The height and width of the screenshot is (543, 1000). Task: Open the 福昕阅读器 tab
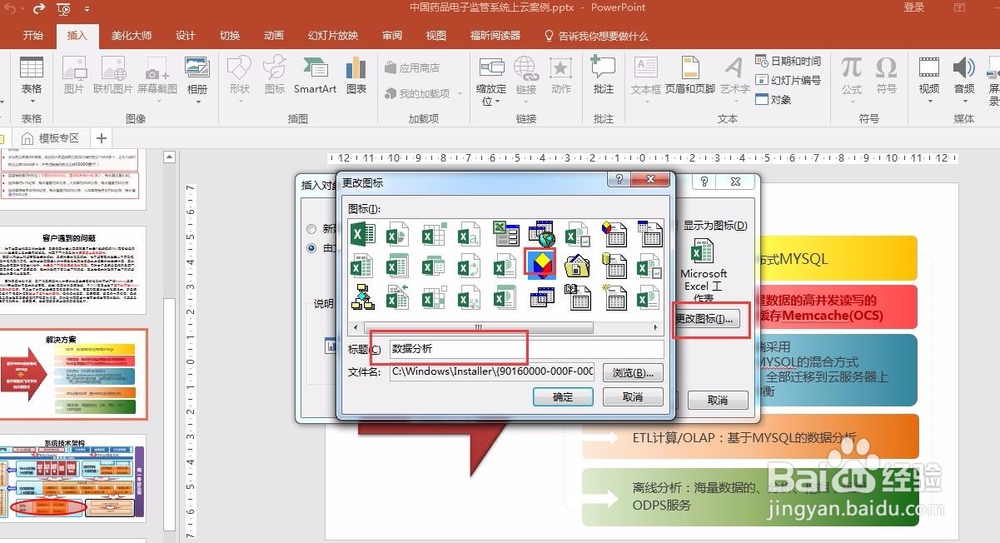pyautogui.click(x=495, y=36)
